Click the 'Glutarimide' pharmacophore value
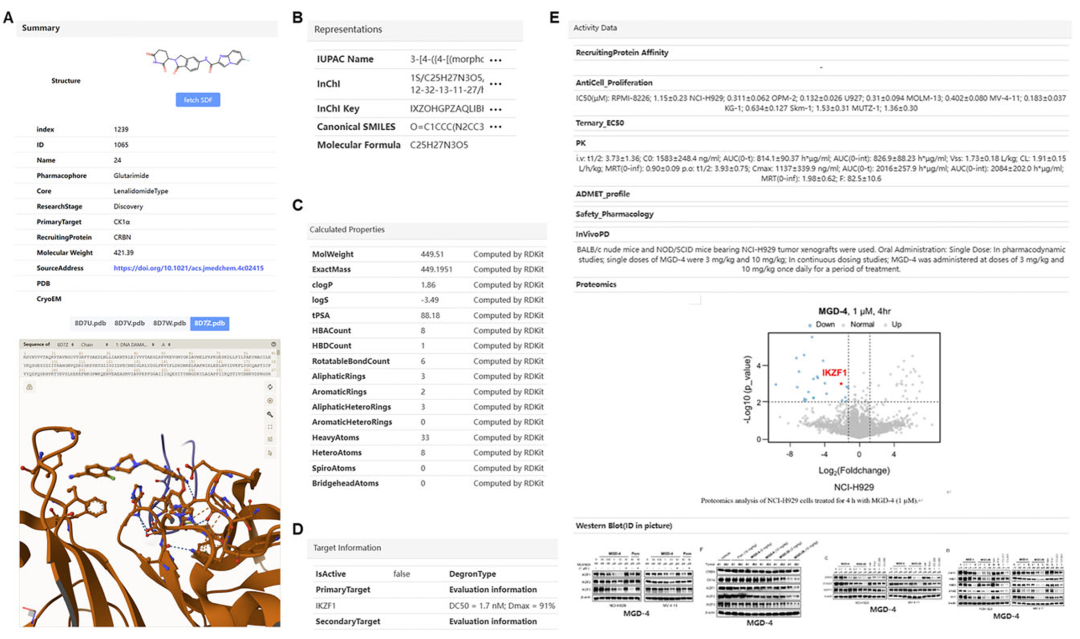The width and height of the screenshot is (1080, 639). click(x=131, y=176)
